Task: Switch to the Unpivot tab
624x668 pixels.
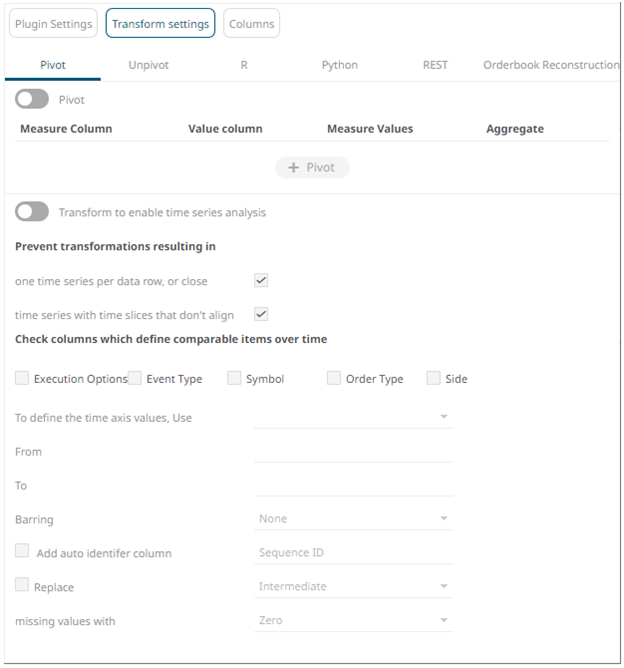Action: [x=148, y=65]
